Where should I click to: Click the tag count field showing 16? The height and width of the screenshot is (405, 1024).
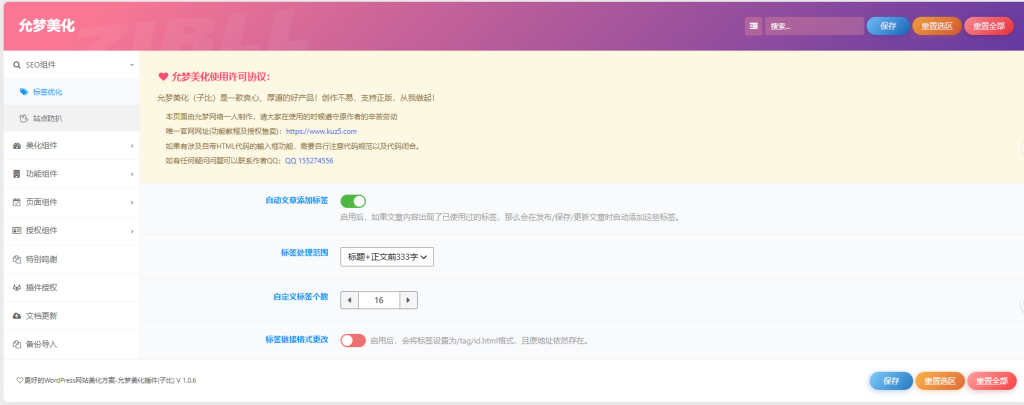(x=379, y=300)
